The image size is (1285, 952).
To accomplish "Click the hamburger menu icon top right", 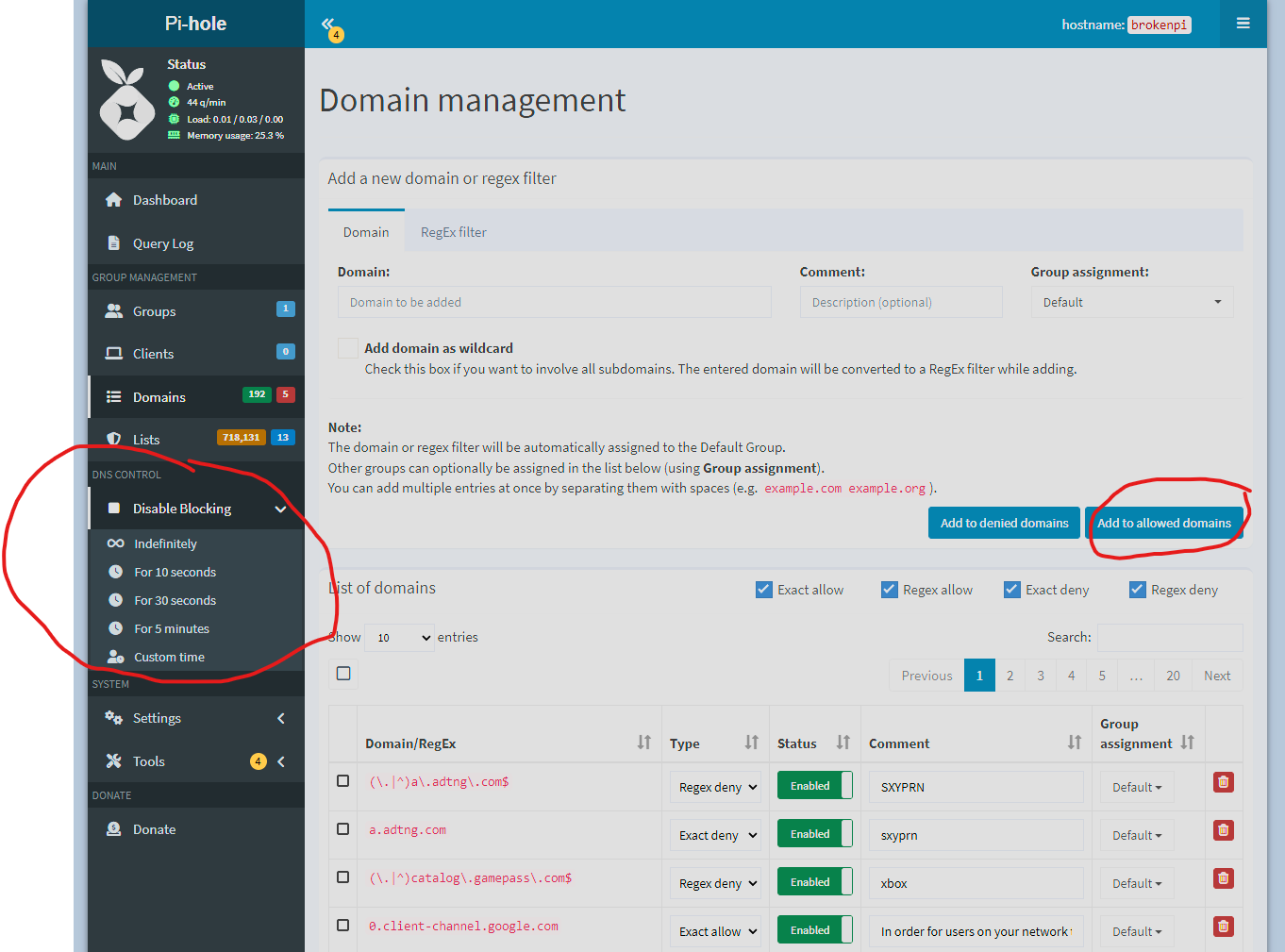I will [1243, 24].
